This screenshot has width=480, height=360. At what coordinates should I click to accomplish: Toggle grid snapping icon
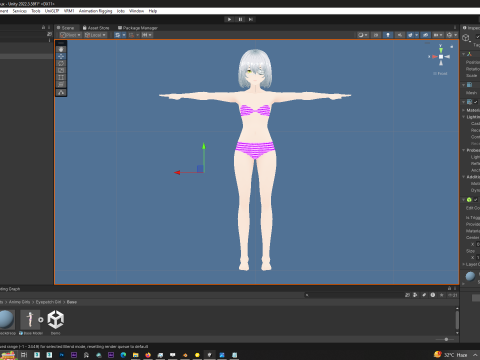tap(118, 35)
